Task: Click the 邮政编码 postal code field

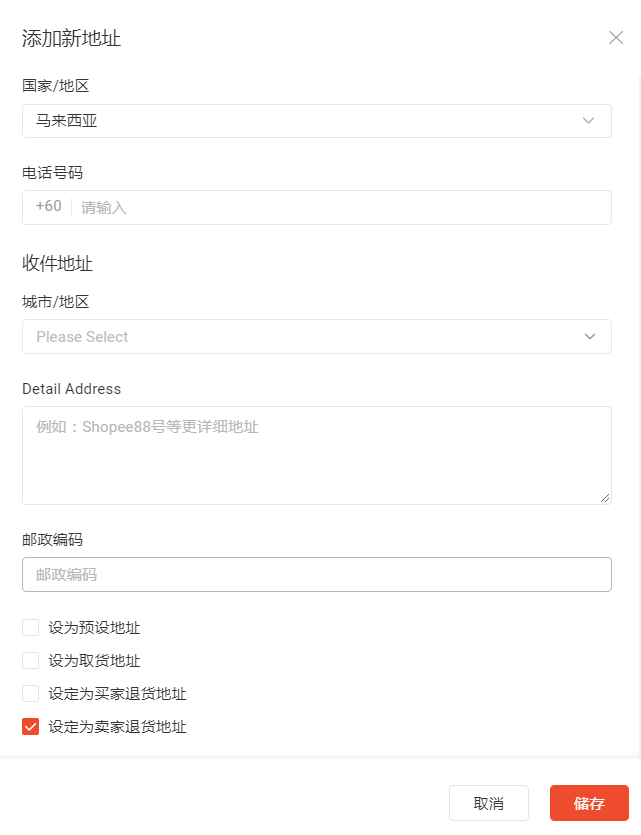Action: pyautogui.click(x=316, y=574)
